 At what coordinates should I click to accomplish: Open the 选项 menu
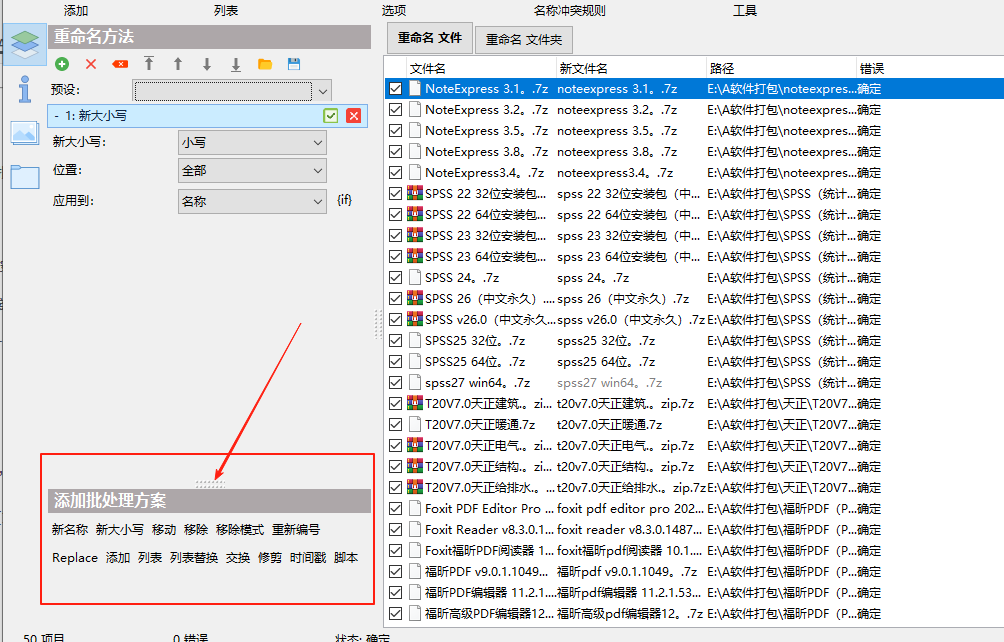(x=394, y=11)
